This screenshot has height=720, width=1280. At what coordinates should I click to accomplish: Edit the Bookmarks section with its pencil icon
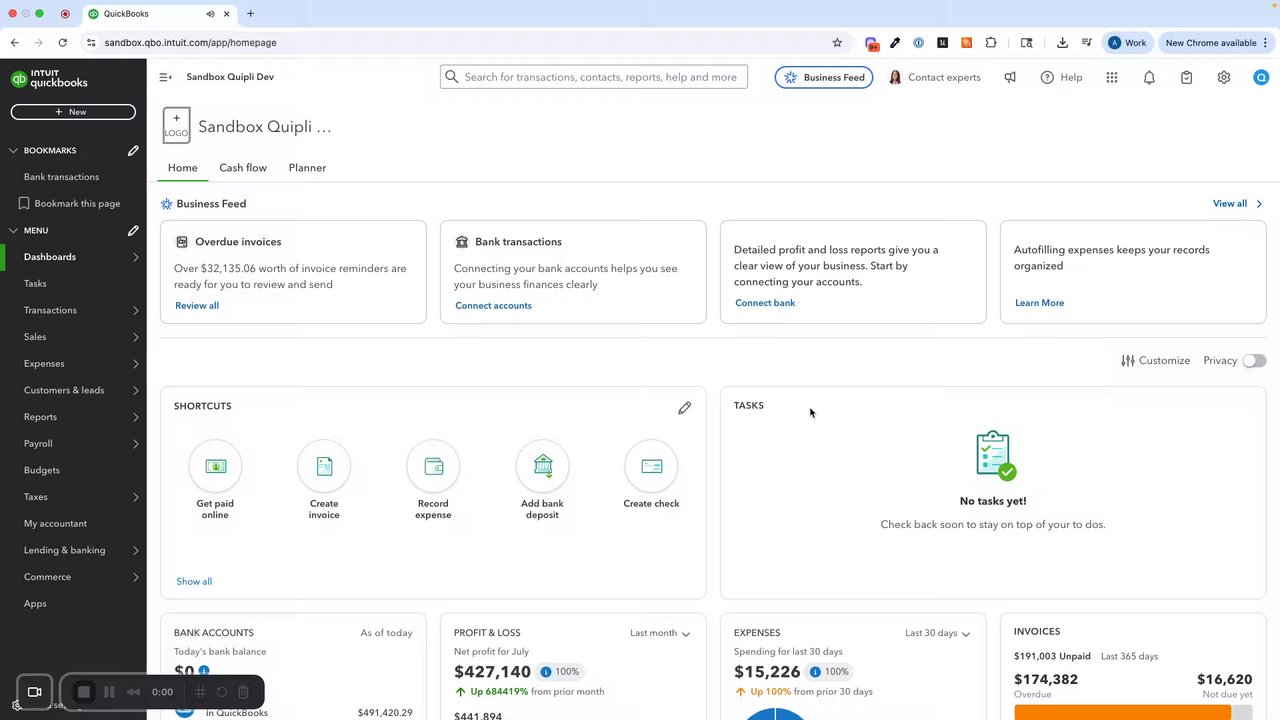133,150
